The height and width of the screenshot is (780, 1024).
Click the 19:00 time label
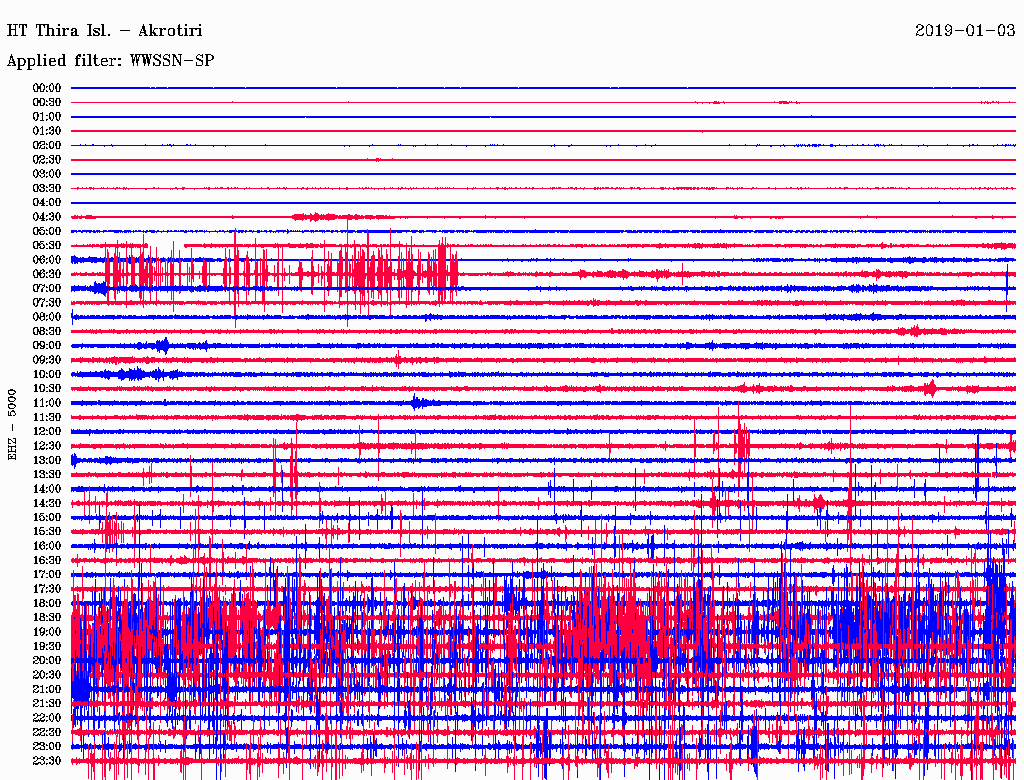[x=47, y=632]
